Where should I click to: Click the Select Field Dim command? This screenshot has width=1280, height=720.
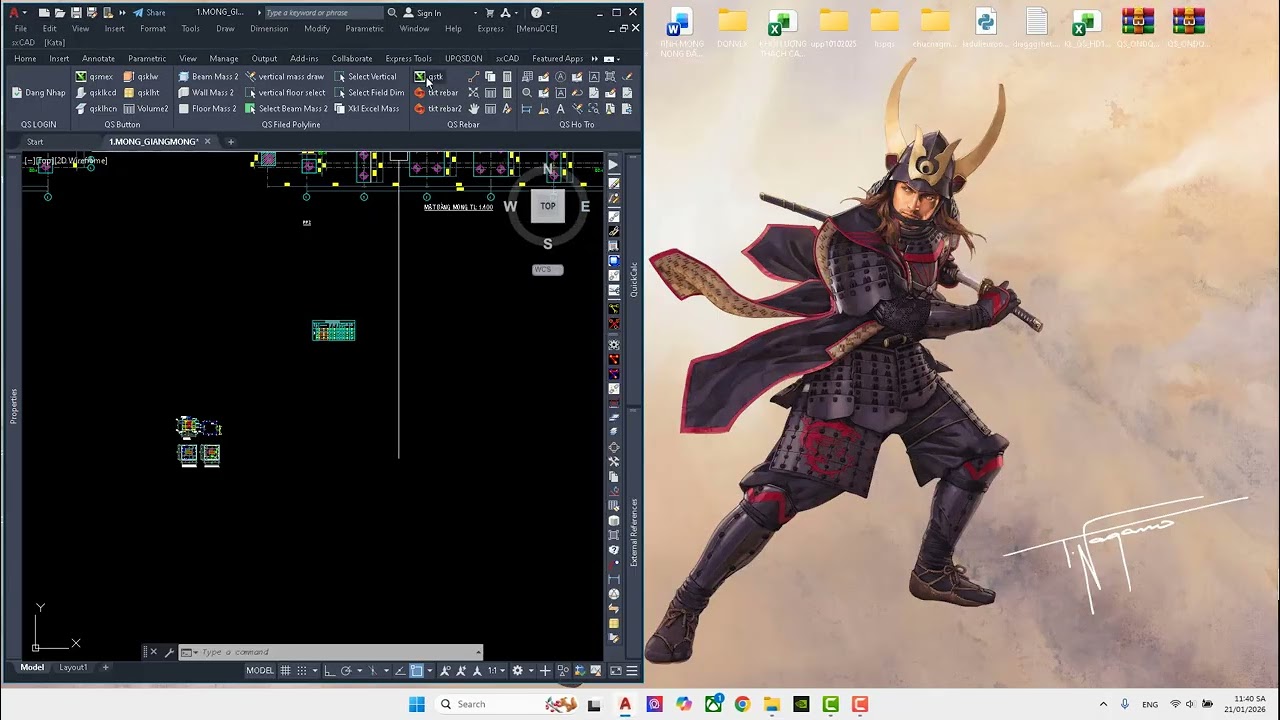[x=369, y=93]
